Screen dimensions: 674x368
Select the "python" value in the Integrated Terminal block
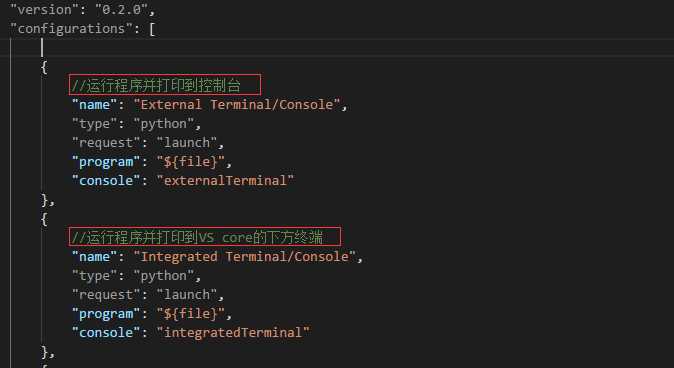pos(163,276)
